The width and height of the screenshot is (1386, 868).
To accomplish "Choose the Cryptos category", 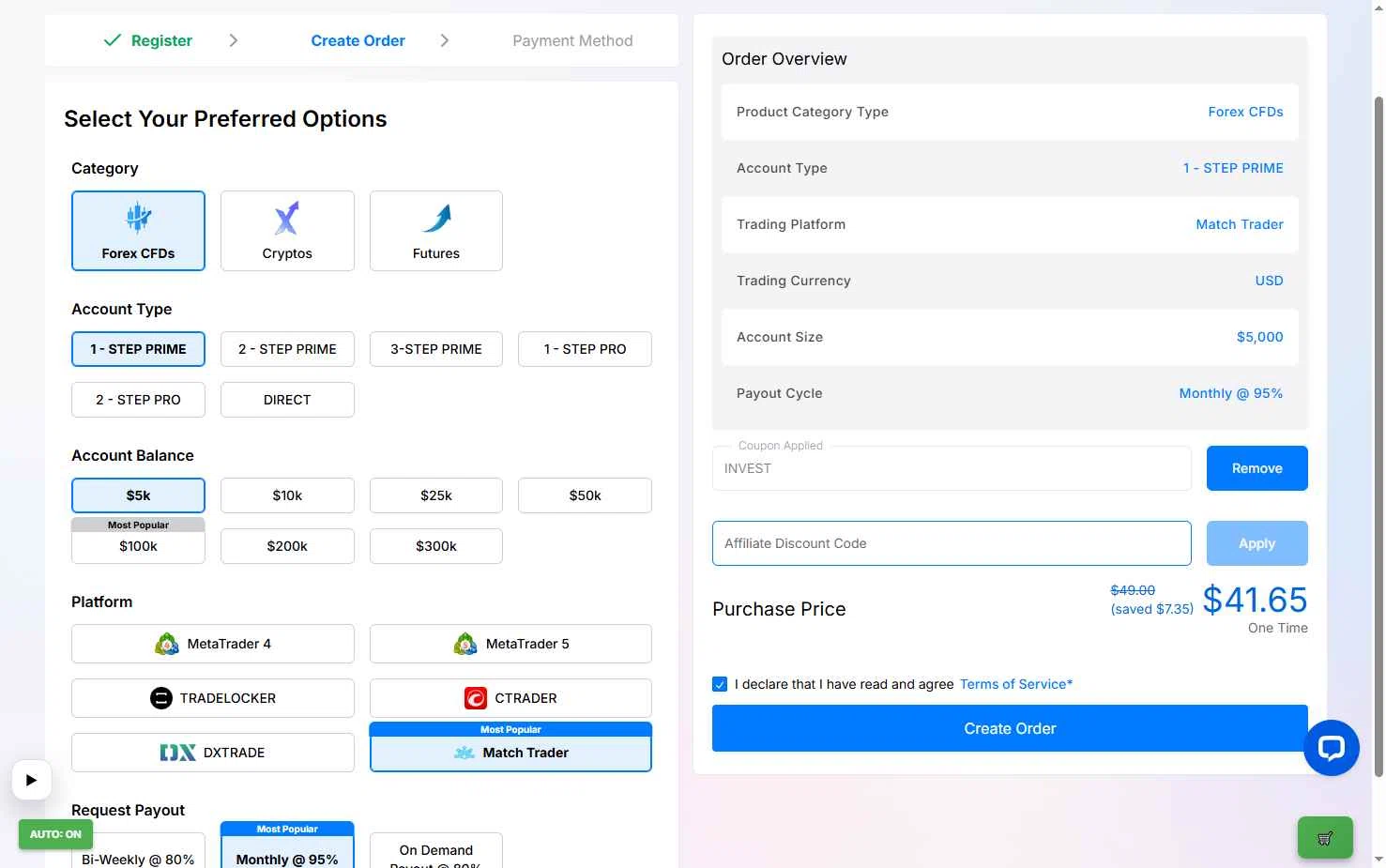I will tap(287, 231).
